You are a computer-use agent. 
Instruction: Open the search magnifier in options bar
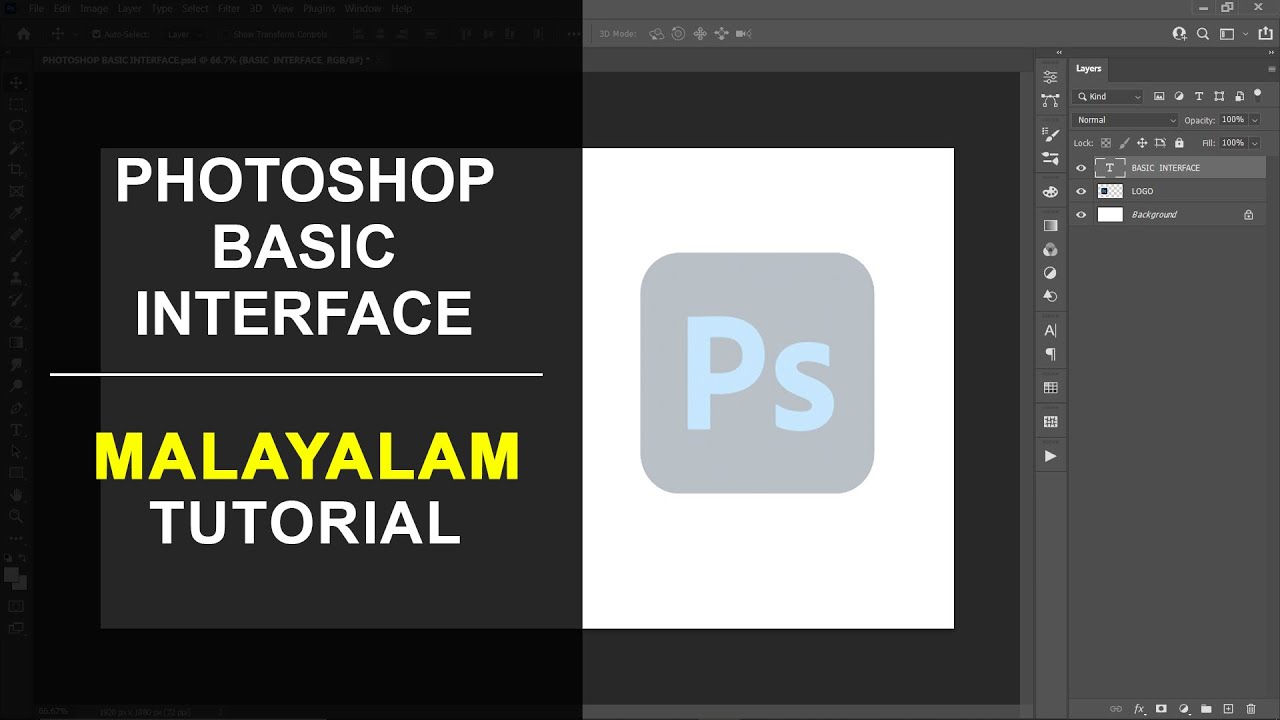[1203, 34]
